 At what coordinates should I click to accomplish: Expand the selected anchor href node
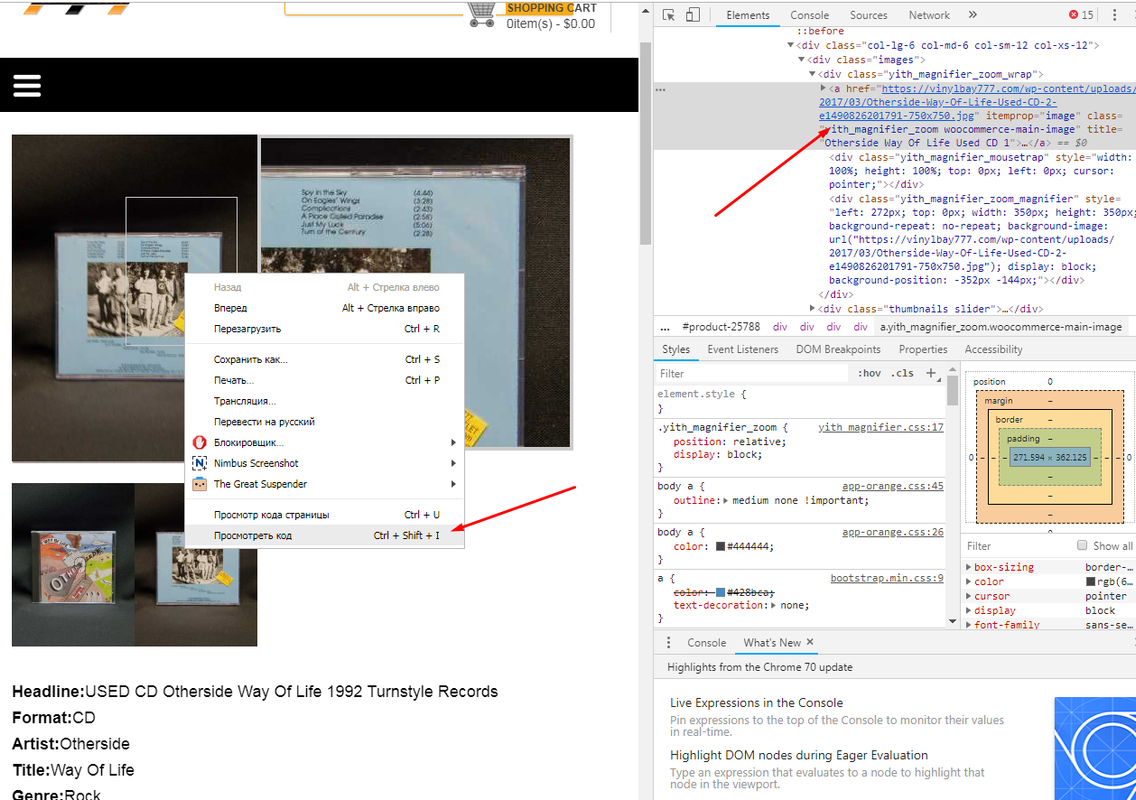823,88
